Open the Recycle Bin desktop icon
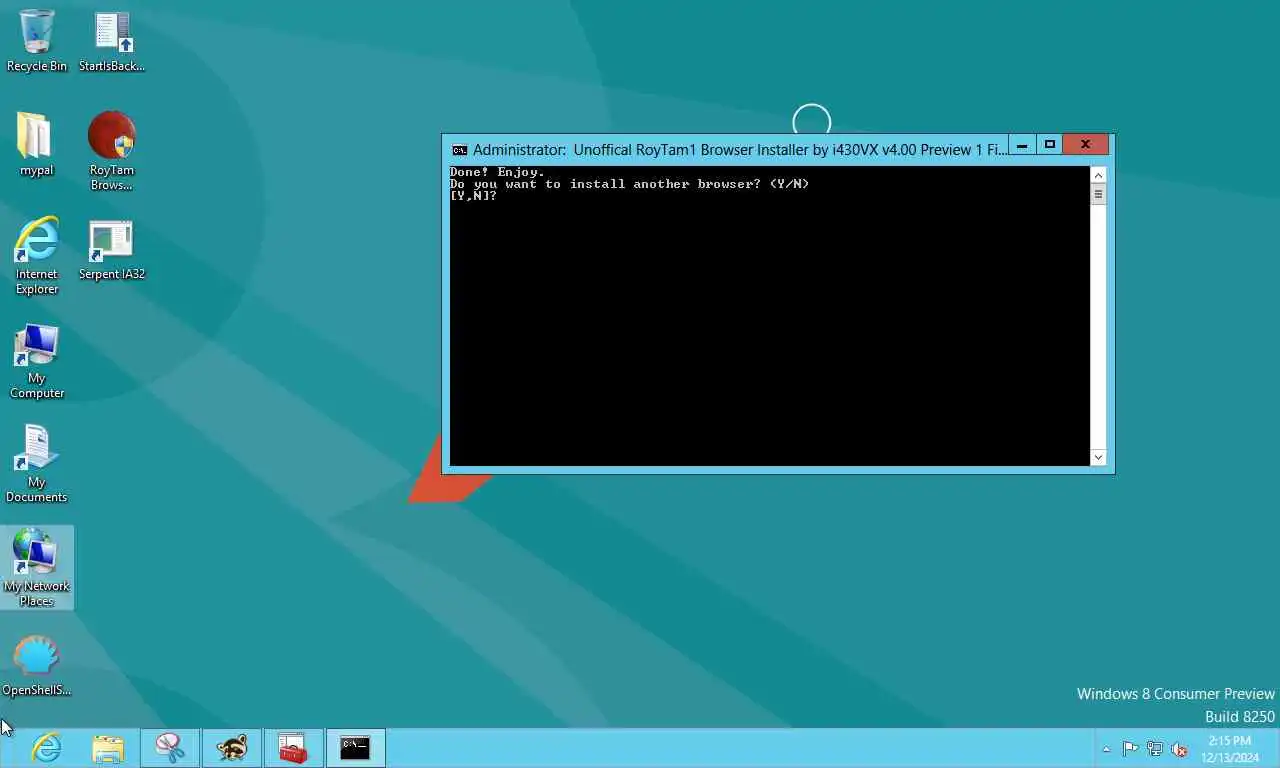1280x768 pixels. tap(37, 41)
